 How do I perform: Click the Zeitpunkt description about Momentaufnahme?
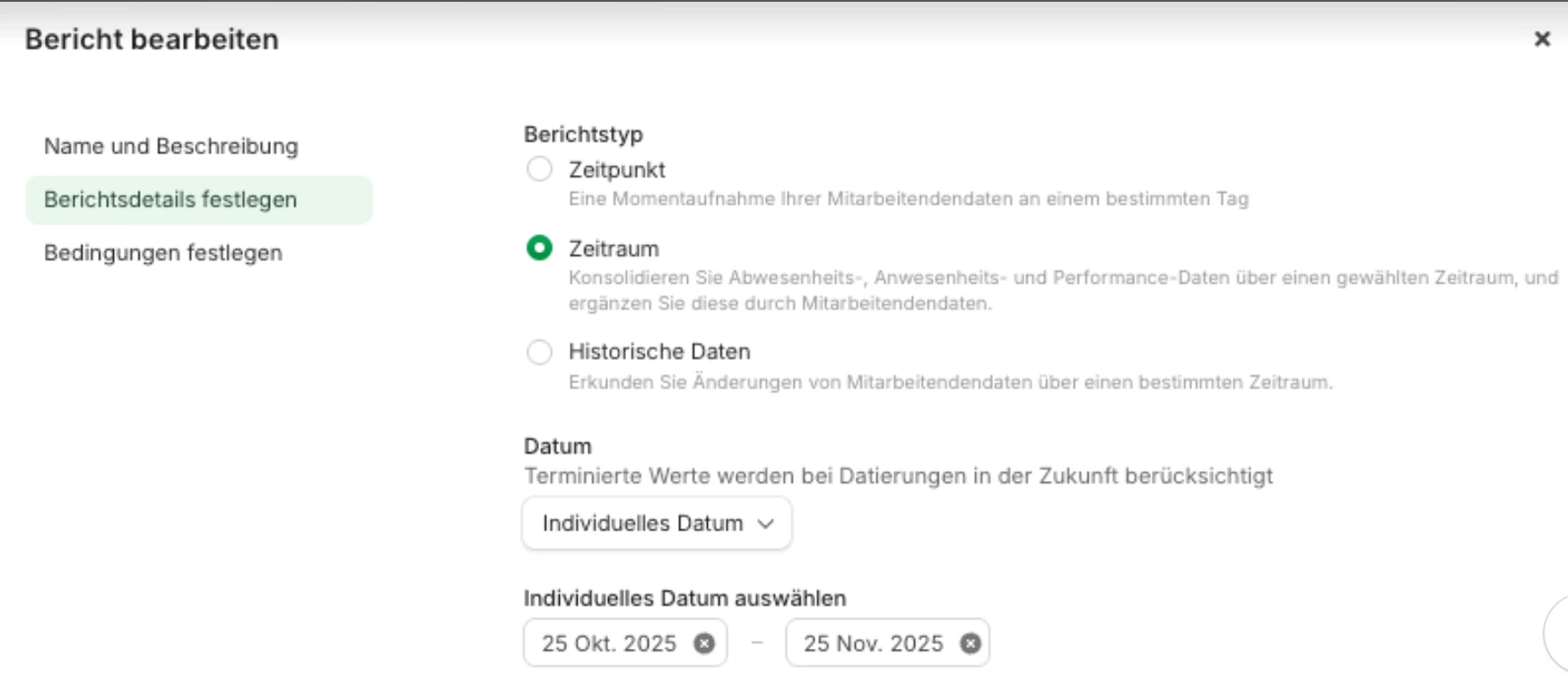pyautogui.click(x=908, y=199)
